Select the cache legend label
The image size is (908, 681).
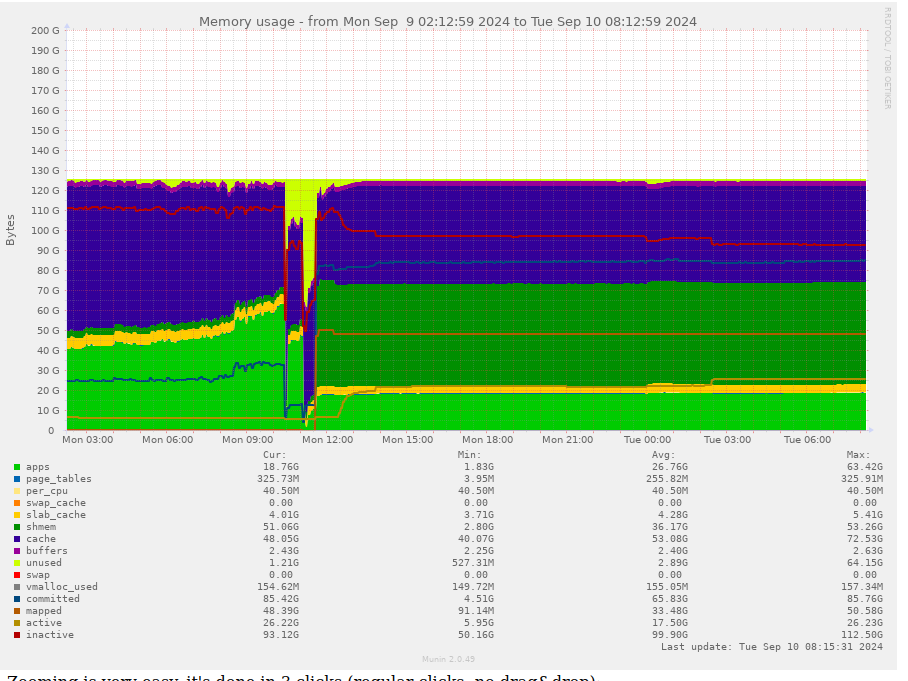(41, 539)
